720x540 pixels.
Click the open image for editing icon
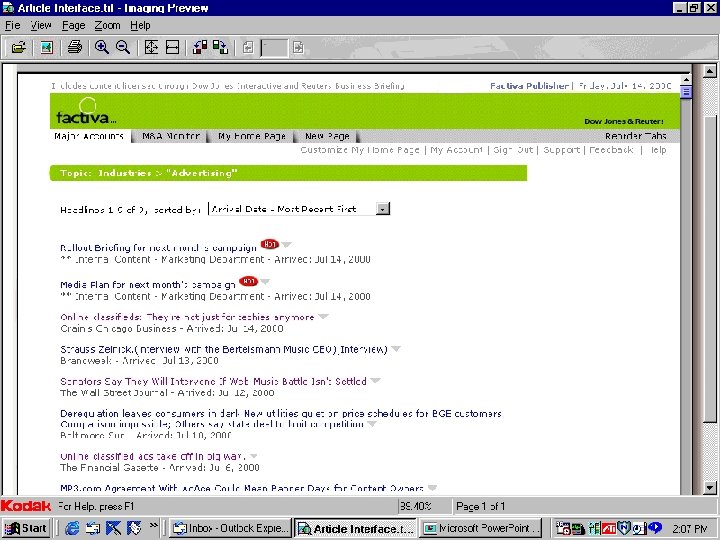pos(46,47)
